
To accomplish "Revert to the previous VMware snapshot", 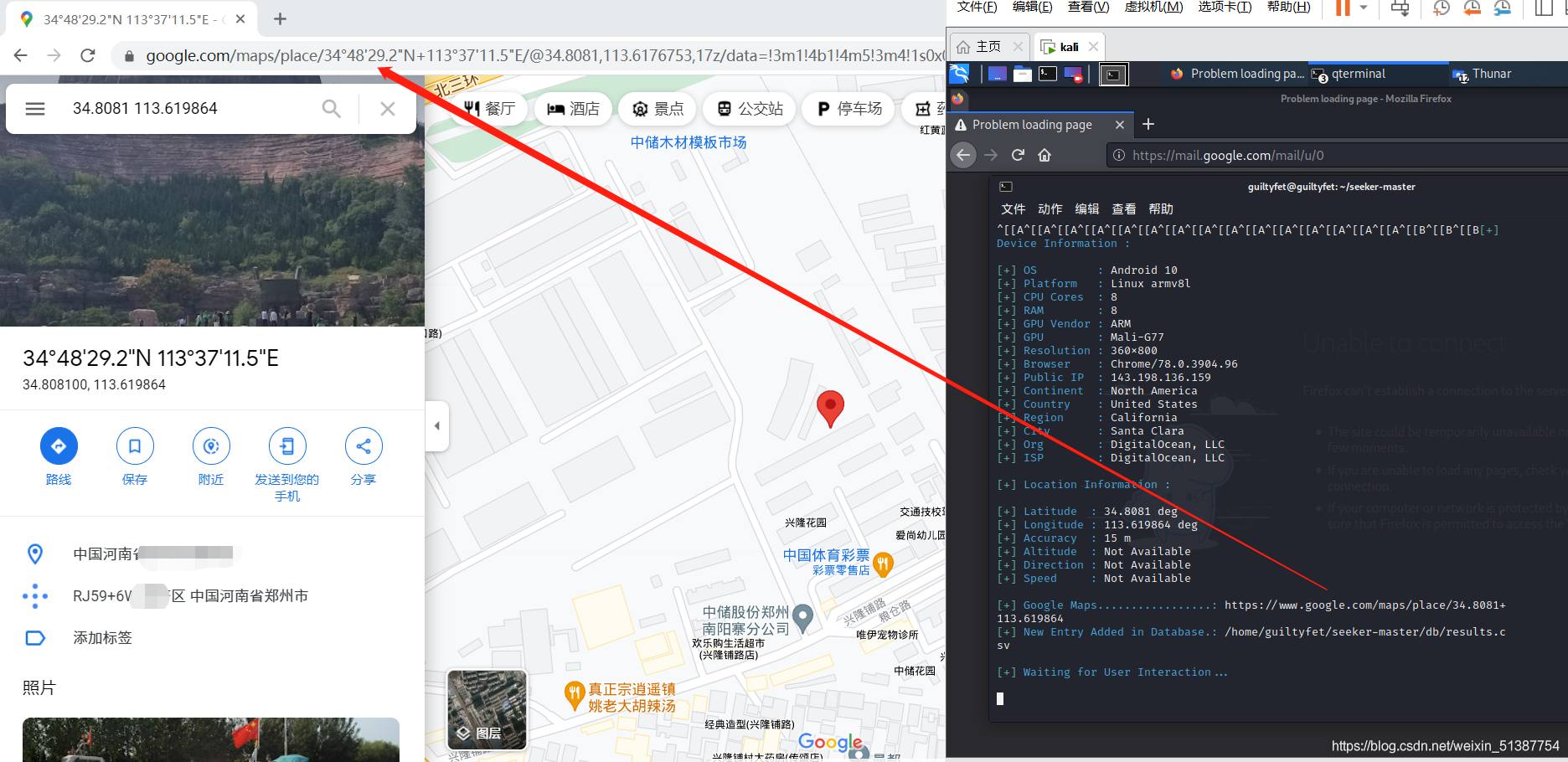I will click(1472, 8).
